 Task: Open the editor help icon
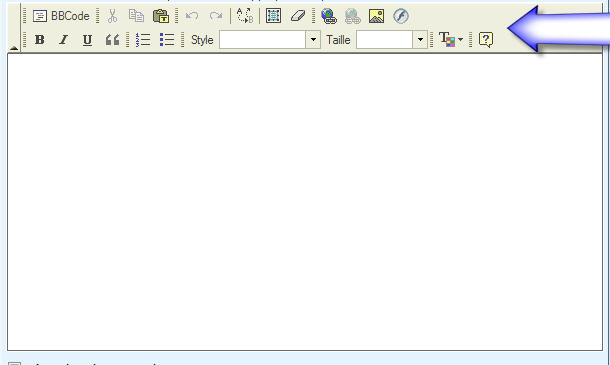point(486,40)
